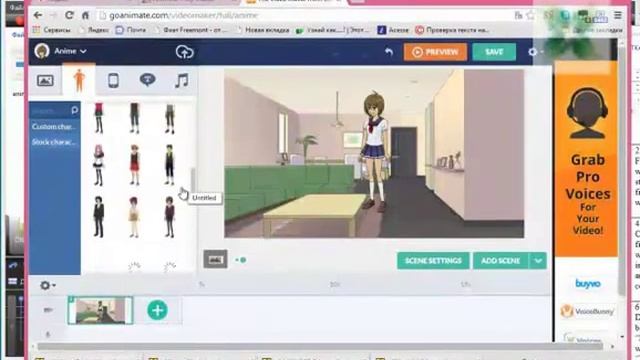This screenshot has width=640, height=360.
Task: Select Stock characters category
Action: click(x=54, y=142)
